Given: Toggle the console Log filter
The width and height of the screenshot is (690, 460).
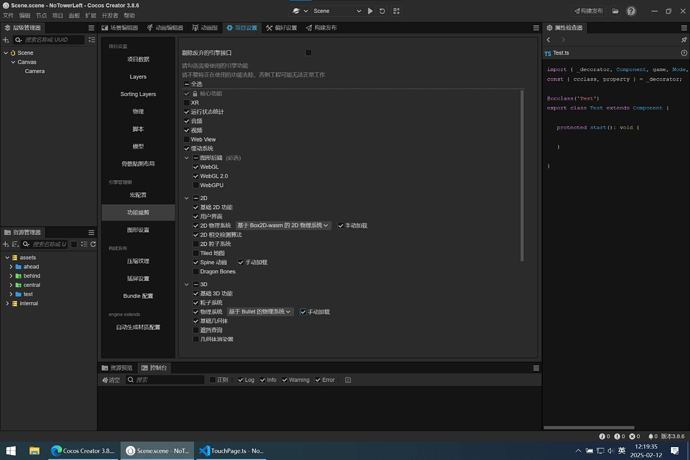Looking at the screenshot, I should [x=240, y=380].
